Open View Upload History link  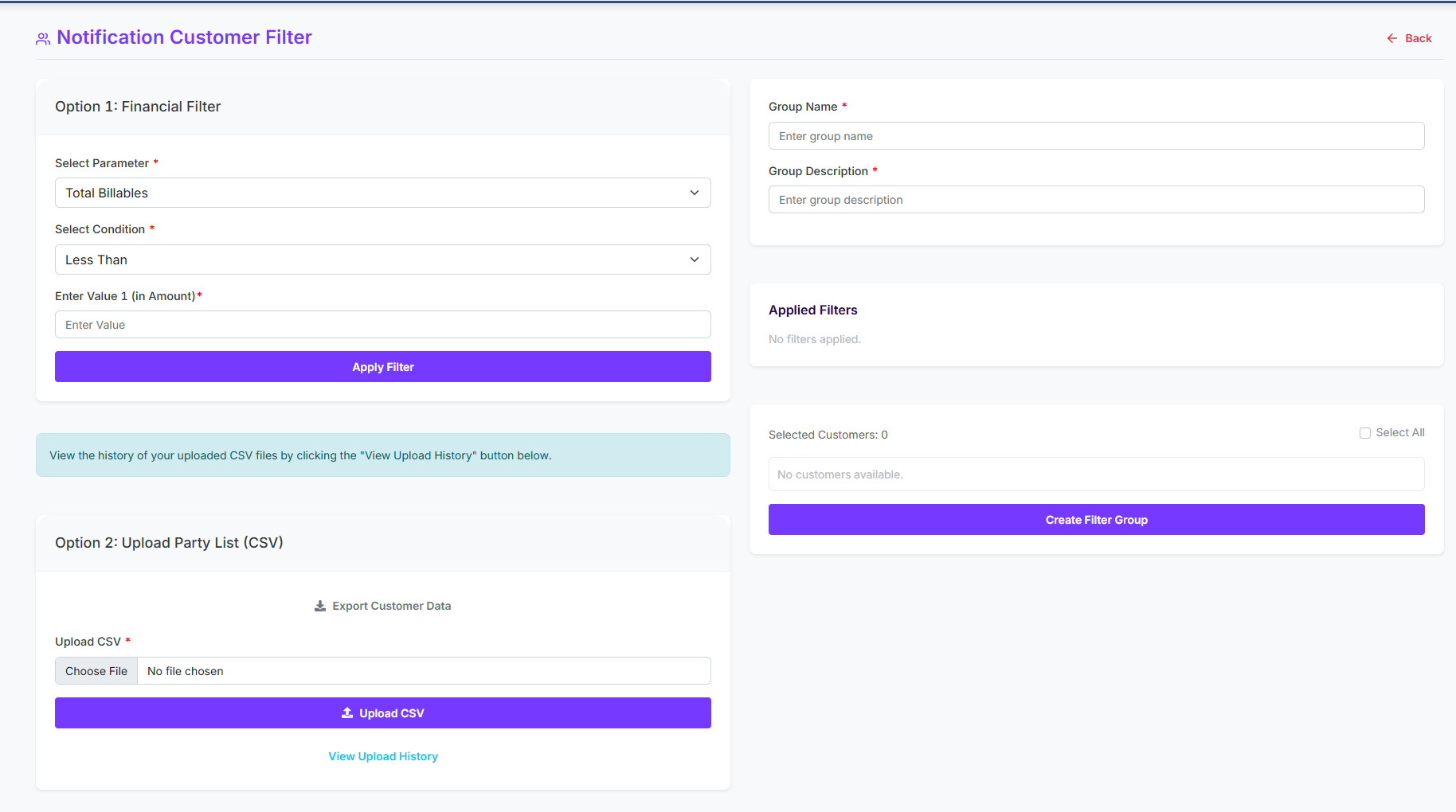point(383,756)
